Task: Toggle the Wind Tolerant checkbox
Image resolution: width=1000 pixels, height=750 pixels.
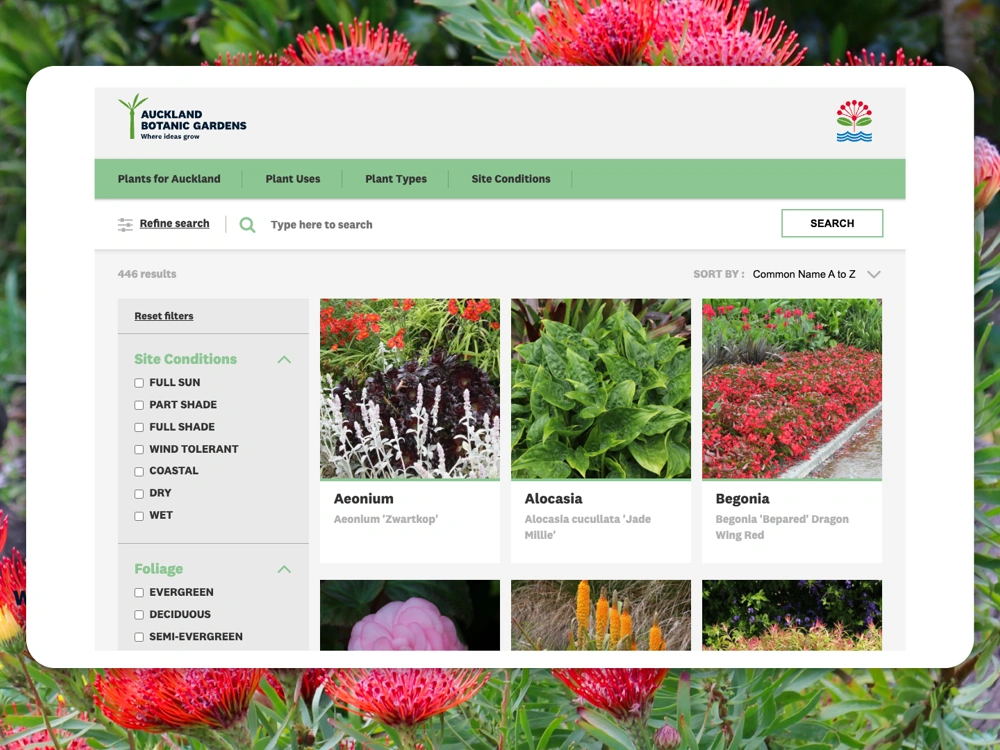Action: coord(139,450)
